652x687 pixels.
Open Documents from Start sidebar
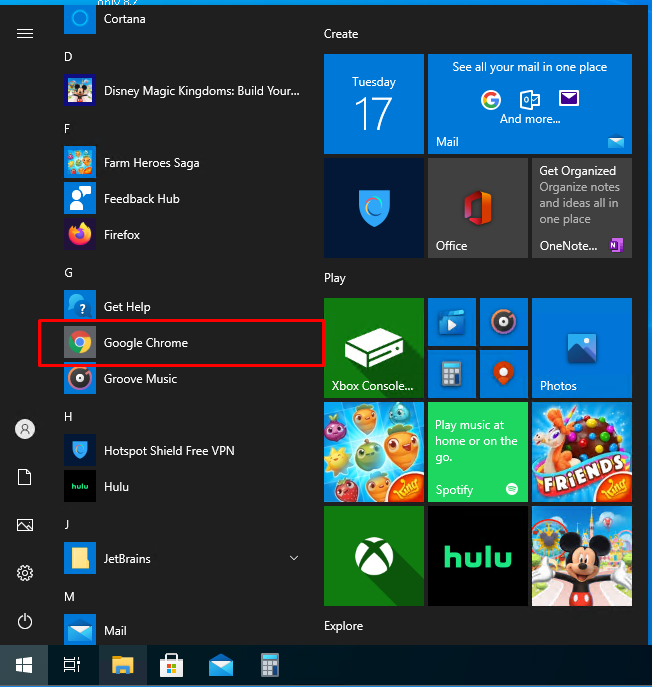[x=25, y=477]
